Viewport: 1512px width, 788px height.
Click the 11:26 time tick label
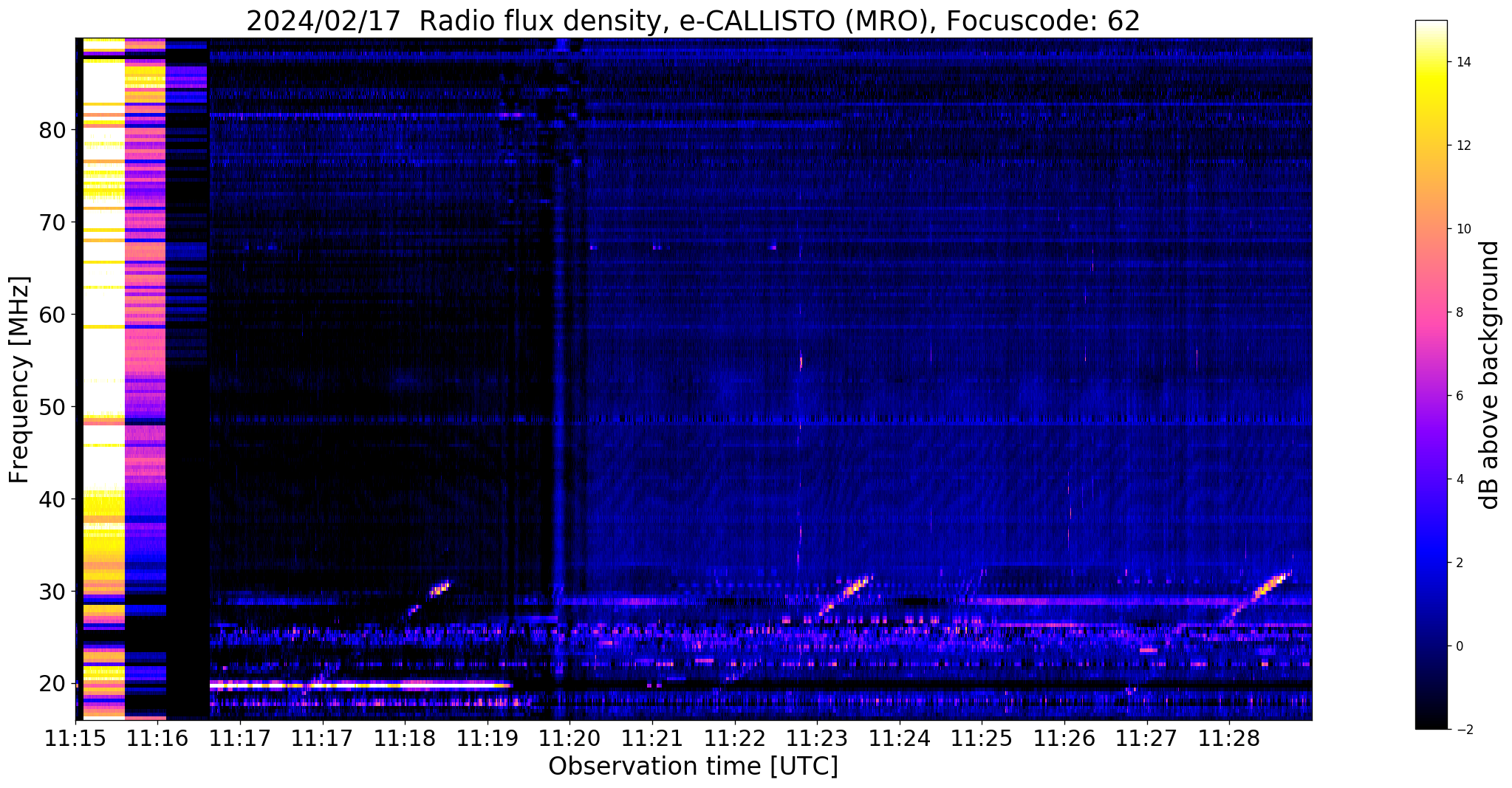[1064, 739]
